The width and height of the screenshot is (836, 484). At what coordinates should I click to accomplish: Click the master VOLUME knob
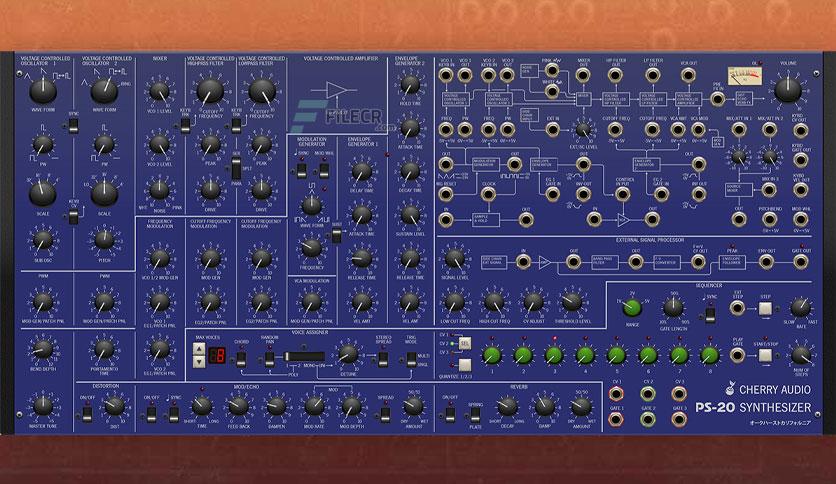787,90
